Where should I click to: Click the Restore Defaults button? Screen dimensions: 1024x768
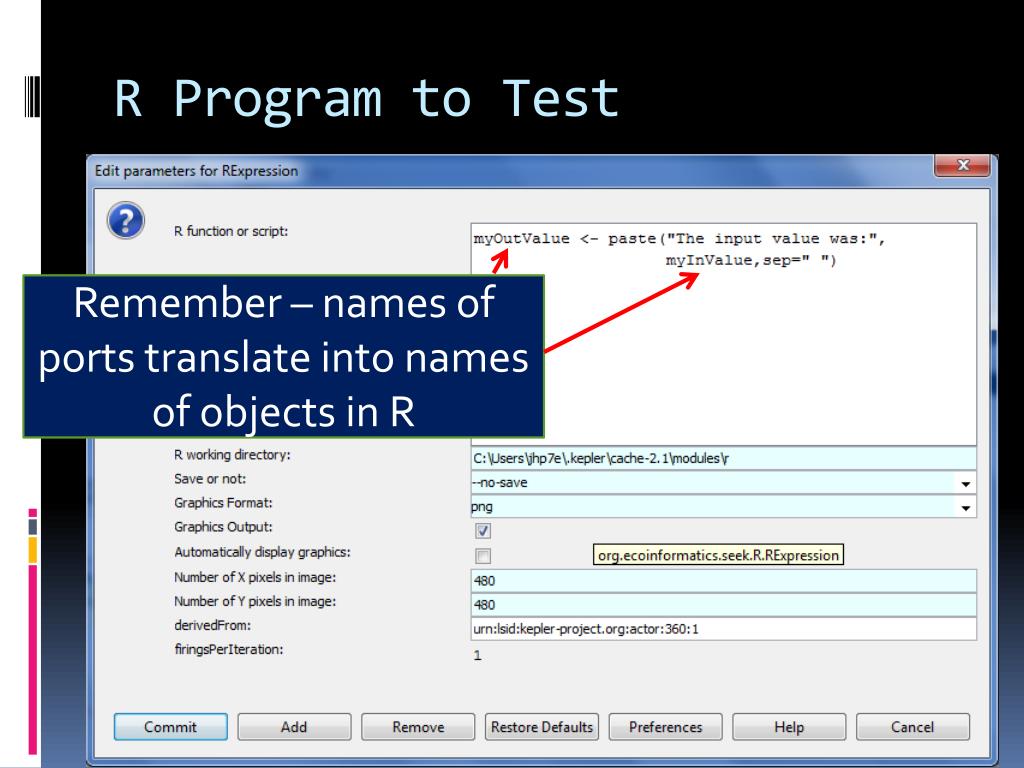(541, 727)
